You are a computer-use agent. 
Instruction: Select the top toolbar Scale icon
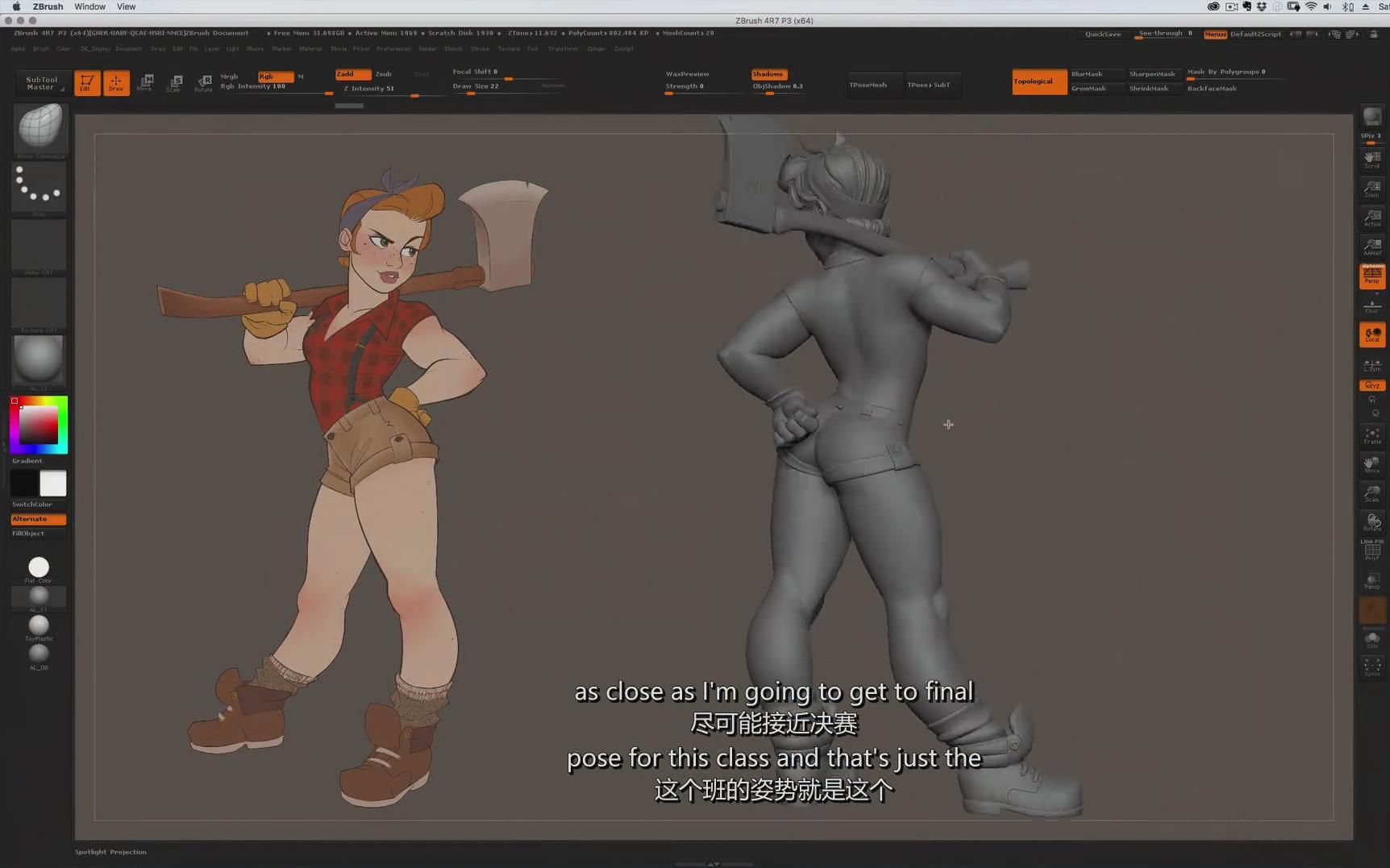click(174, 83)
